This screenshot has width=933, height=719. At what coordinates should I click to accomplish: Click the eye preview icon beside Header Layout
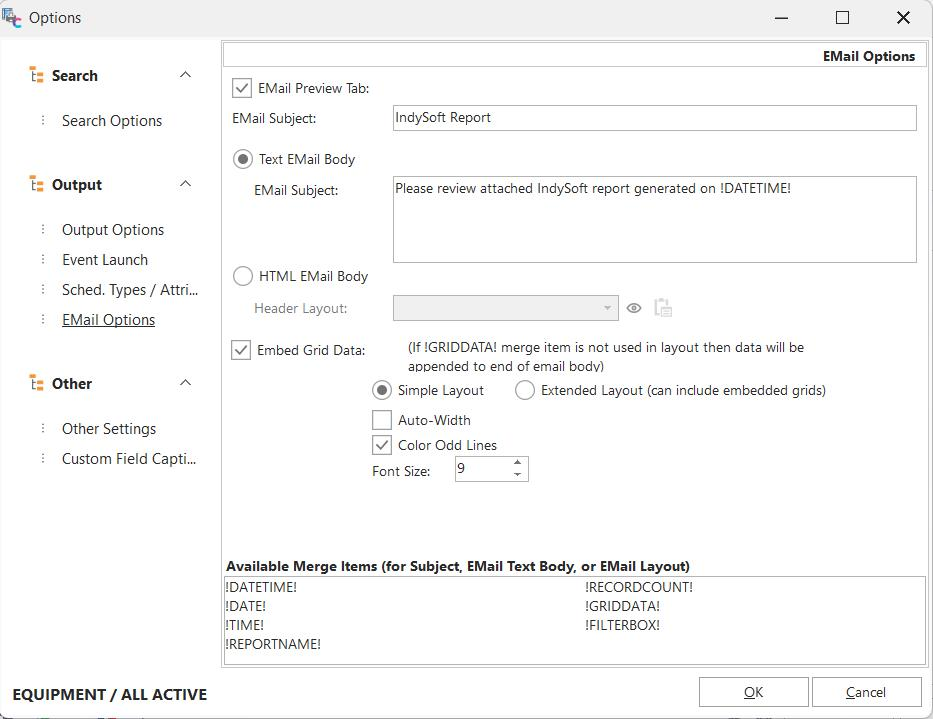point(634,308)
